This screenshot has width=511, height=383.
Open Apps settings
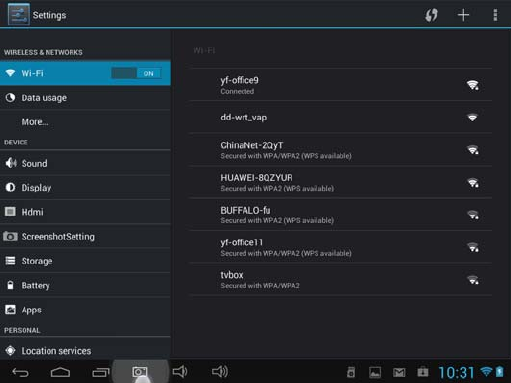[x=85, y=310]
